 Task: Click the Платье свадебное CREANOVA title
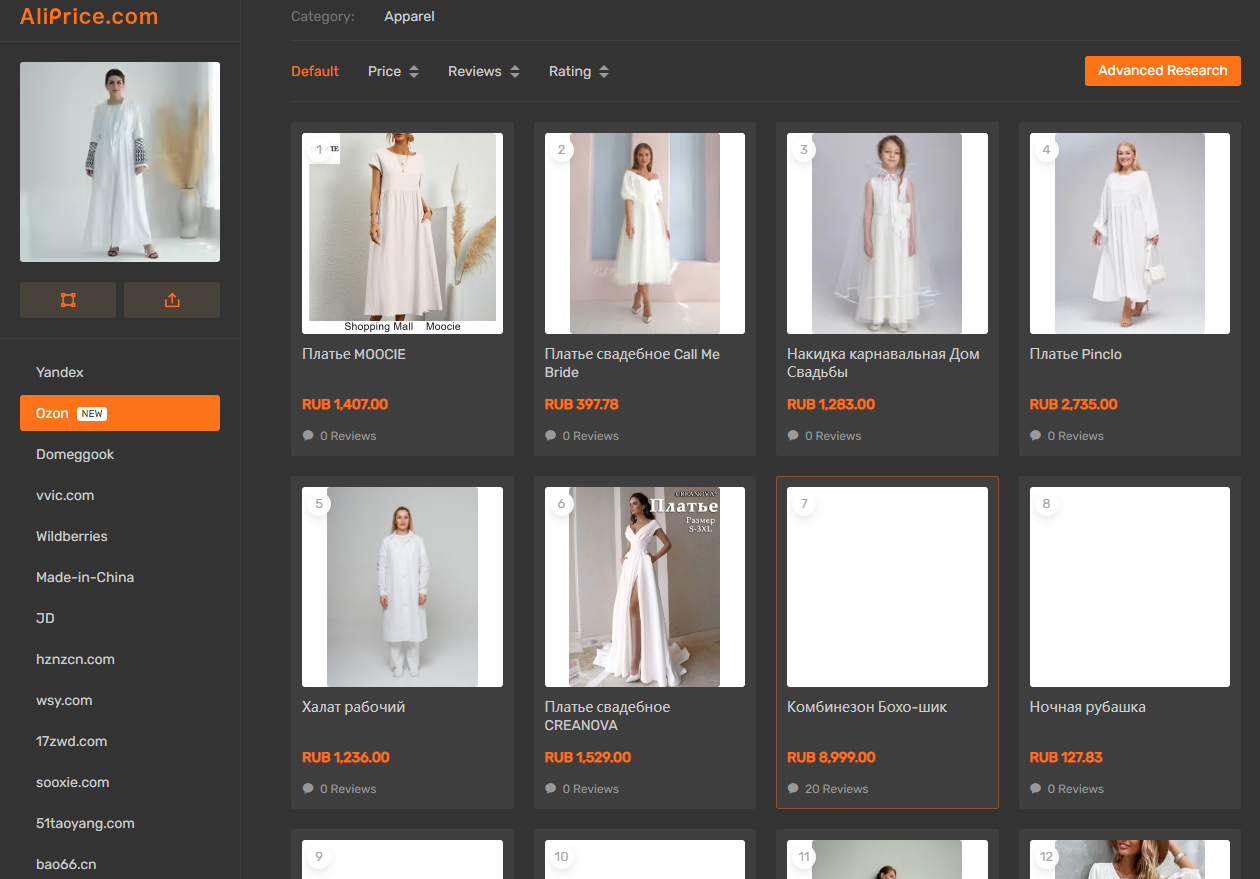(607, 716)
